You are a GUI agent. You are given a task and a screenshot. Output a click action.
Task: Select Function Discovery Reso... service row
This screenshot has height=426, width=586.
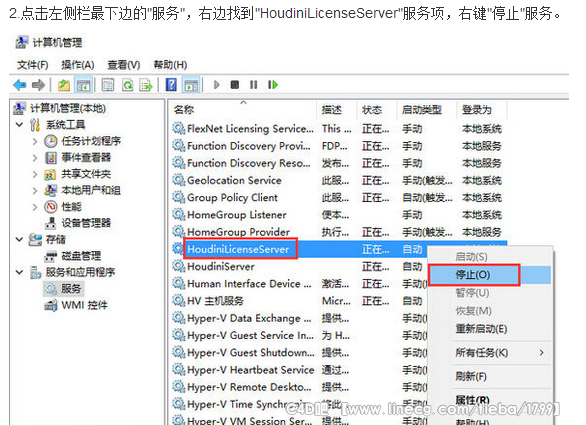[x=338, y=163]
